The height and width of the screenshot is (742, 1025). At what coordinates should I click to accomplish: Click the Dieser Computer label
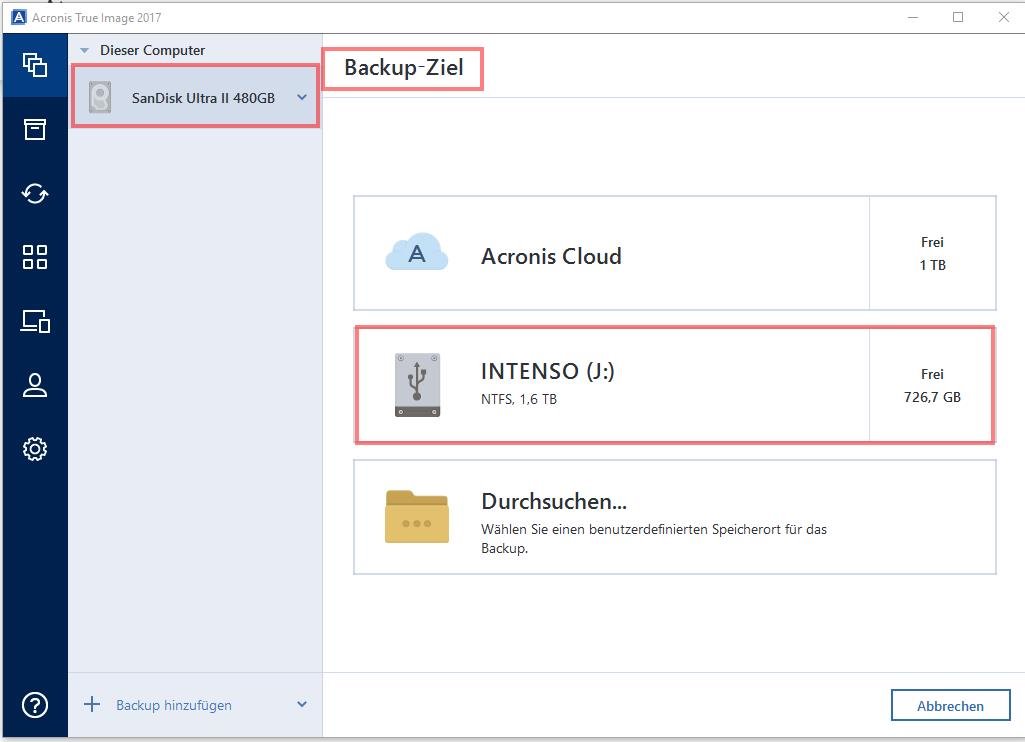coord(152,50)
